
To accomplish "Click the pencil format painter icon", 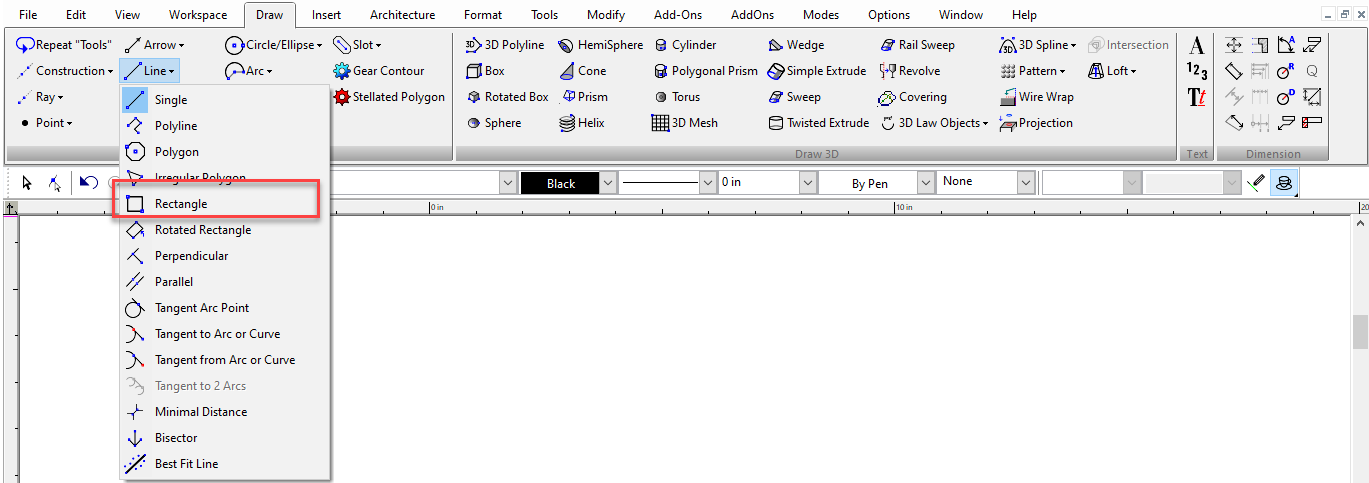I will (1257, 182).
